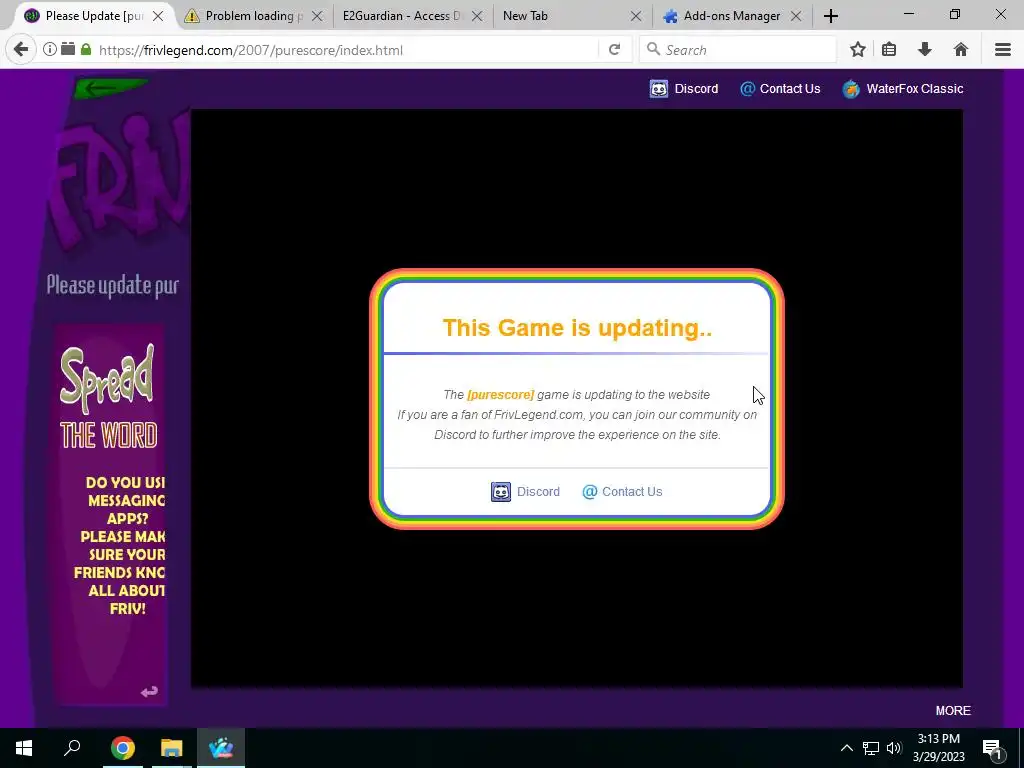Screen dimensions: 1024x768
Task: Open the hamburger menu
Action: click(1003, 50)
